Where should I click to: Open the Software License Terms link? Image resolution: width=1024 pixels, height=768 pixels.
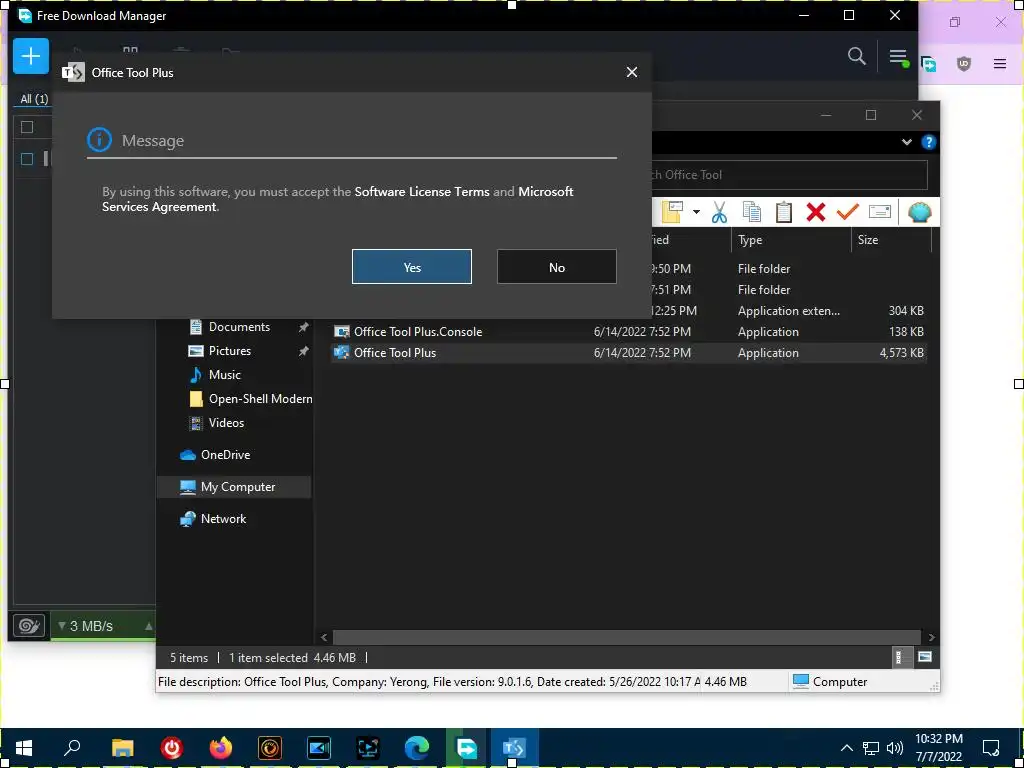[x=422, y=191]
